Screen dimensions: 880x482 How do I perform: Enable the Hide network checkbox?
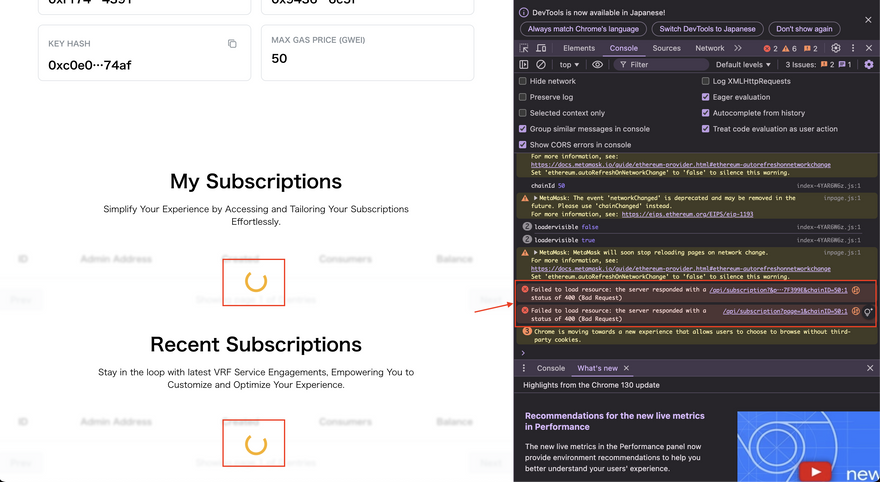click(x=523, y=81)
